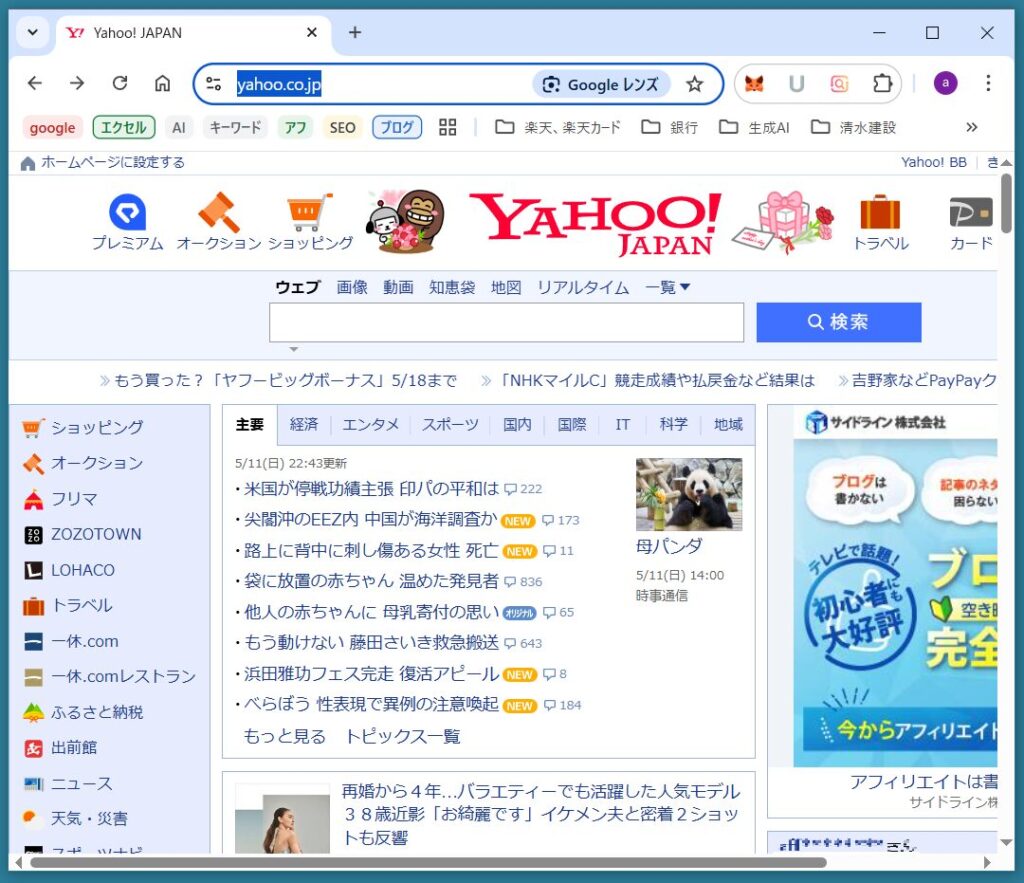Open the browser home page icon
The height and width of the screenshot is (883, 1024).
tap(162, 83)
